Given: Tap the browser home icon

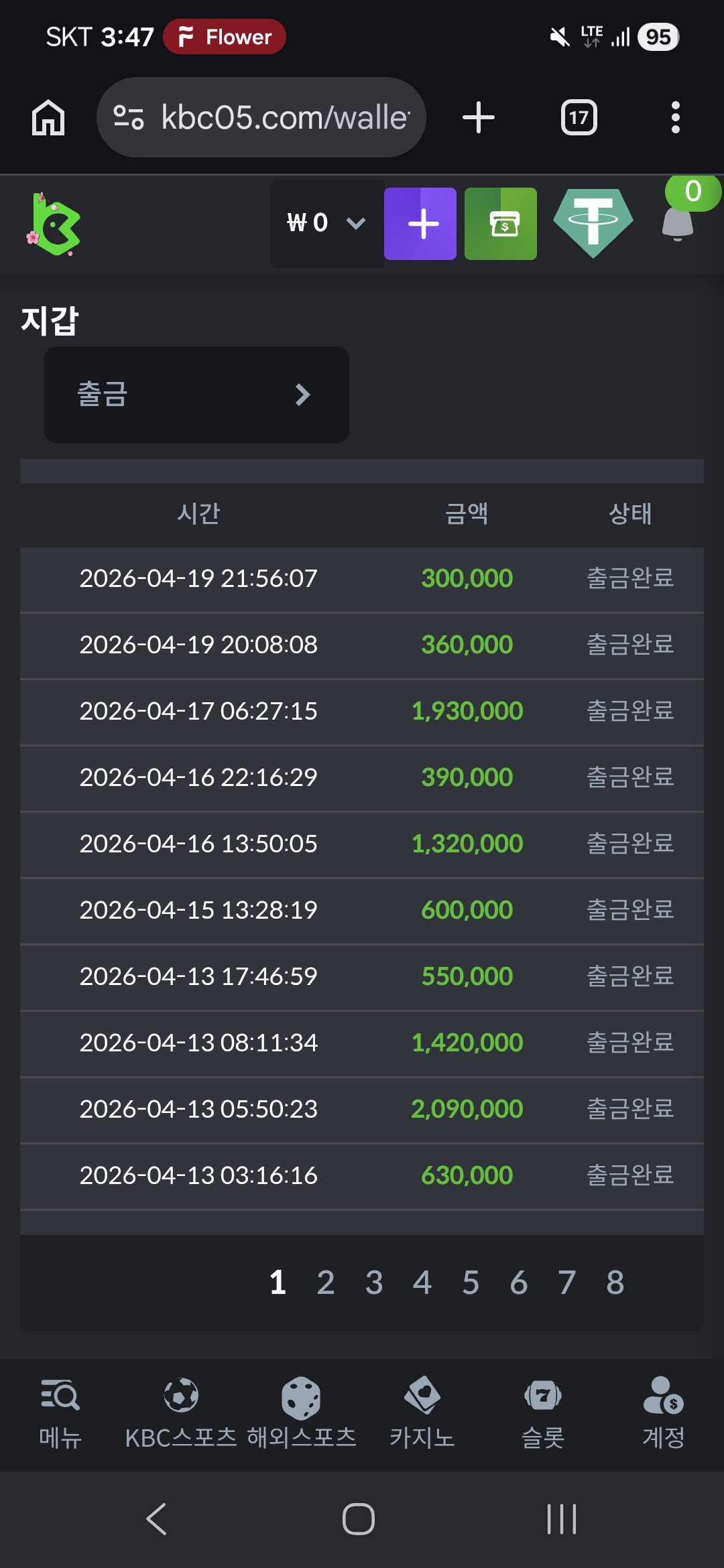Looking at the screenshot, I should coord(48,118).
